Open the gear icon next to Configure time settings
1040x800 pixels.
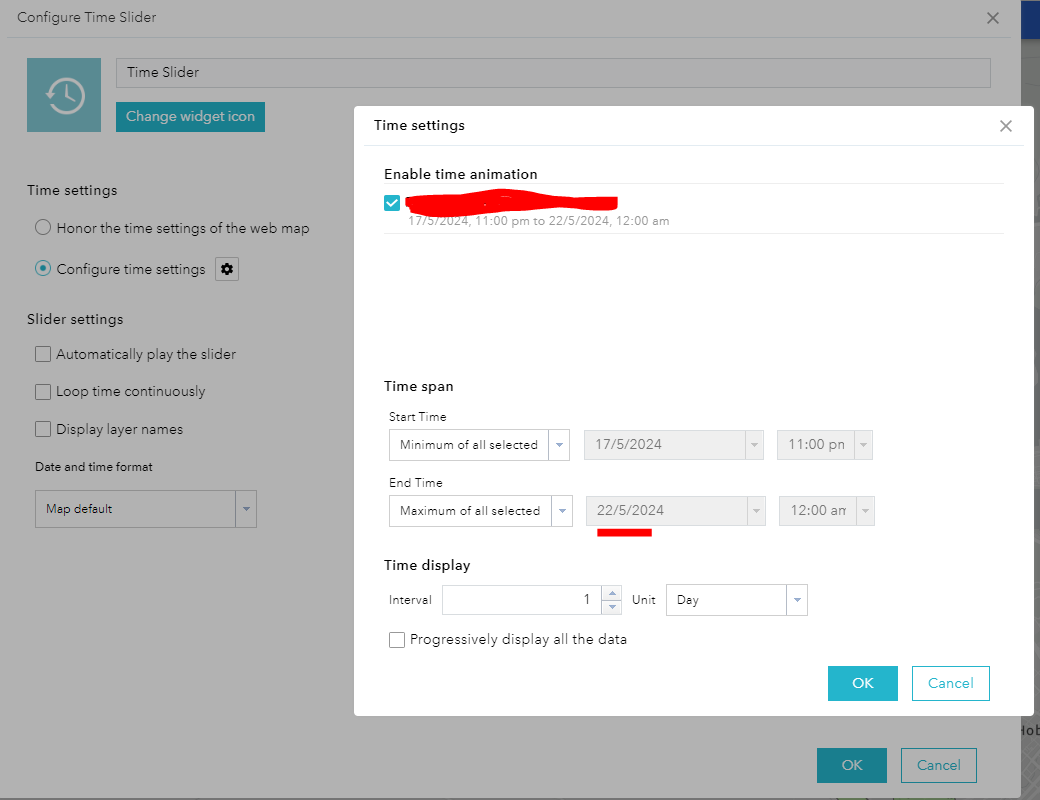coord(226,268)
